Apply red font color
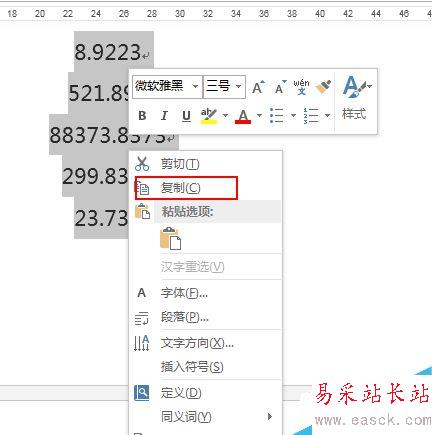The image size is (432, 435). click(243, 116)
